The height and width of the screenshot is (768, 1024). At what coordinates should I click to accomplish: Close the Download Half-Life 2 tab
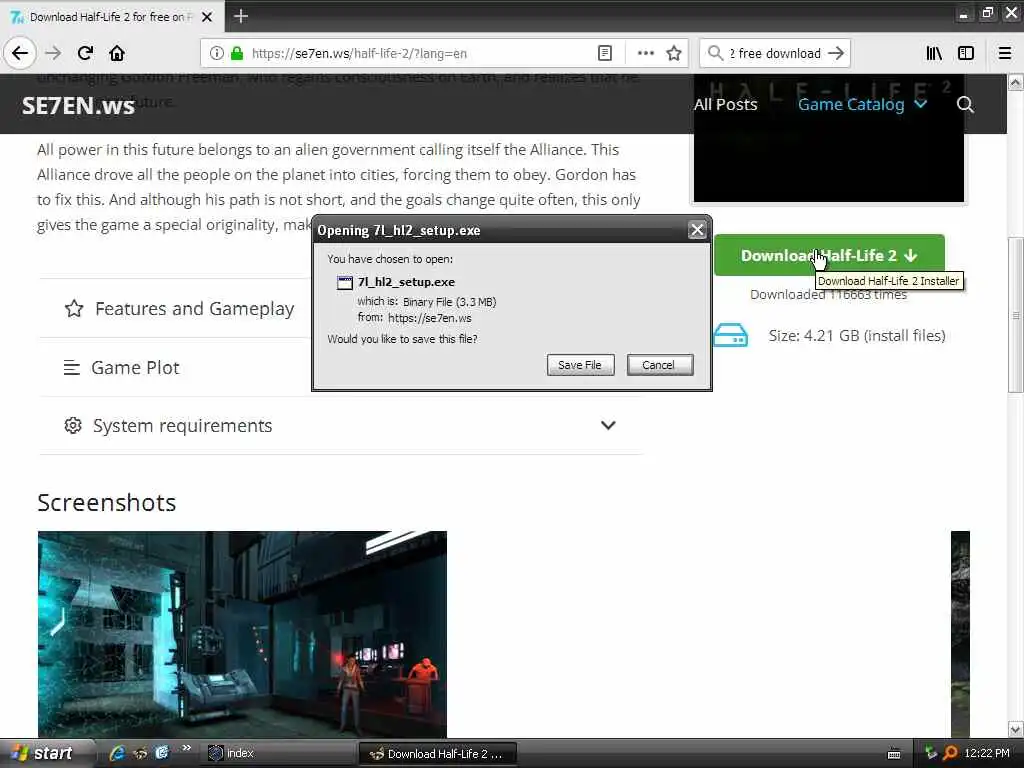(207, 17)
